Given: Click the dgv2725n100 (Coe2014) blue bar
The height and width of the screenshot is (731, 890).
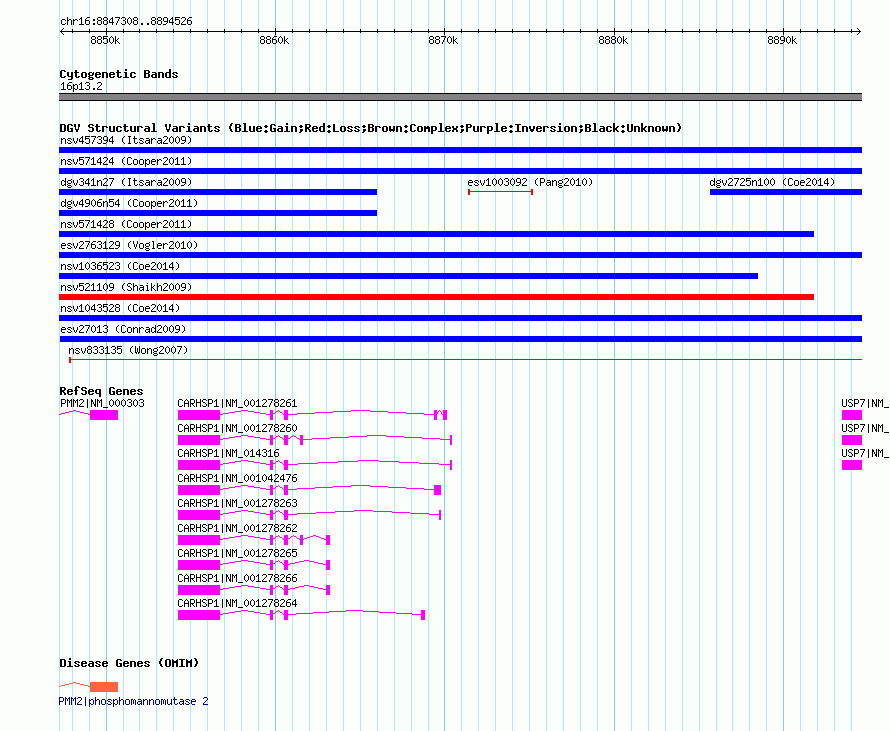Looking at the screenshot, I should pyautogui.click(x=786, y=192).
